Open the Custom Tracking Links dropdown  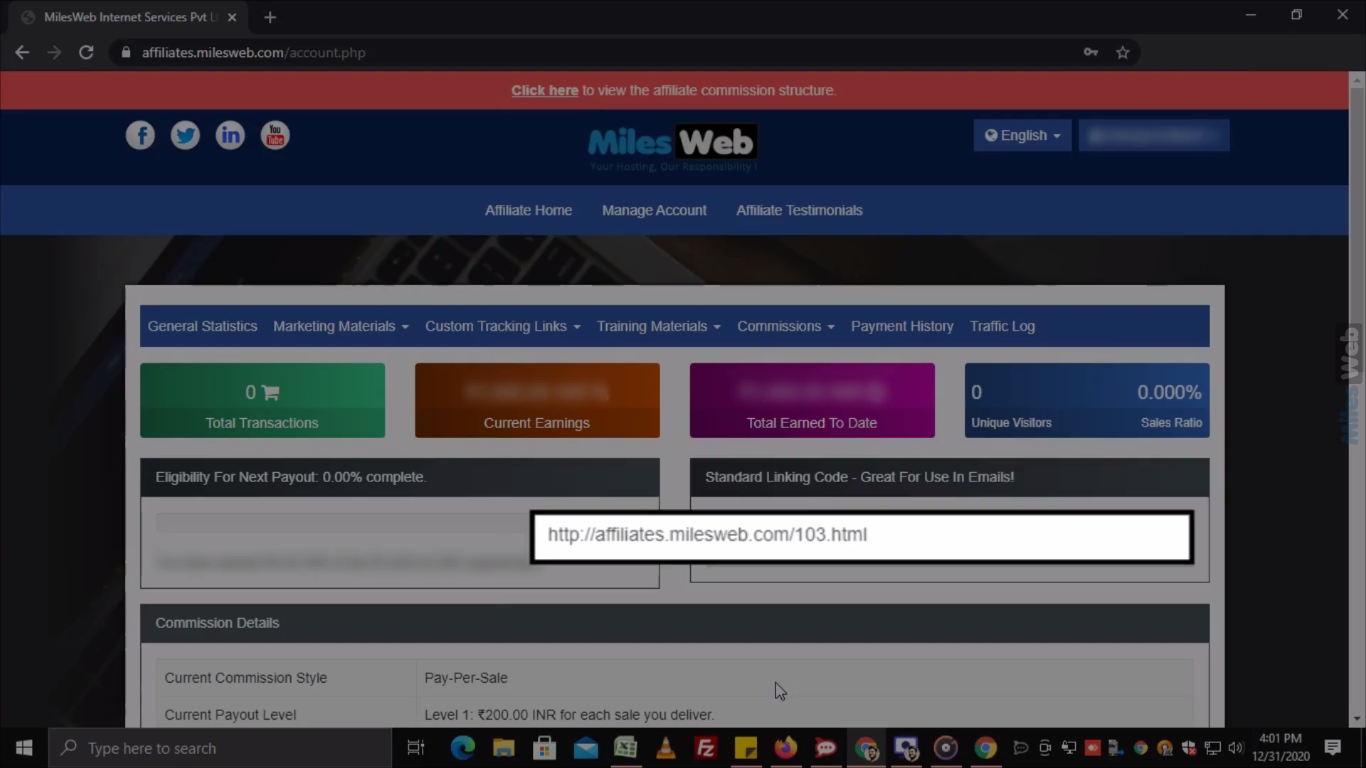pyautogui.click(x=502, y=326)
